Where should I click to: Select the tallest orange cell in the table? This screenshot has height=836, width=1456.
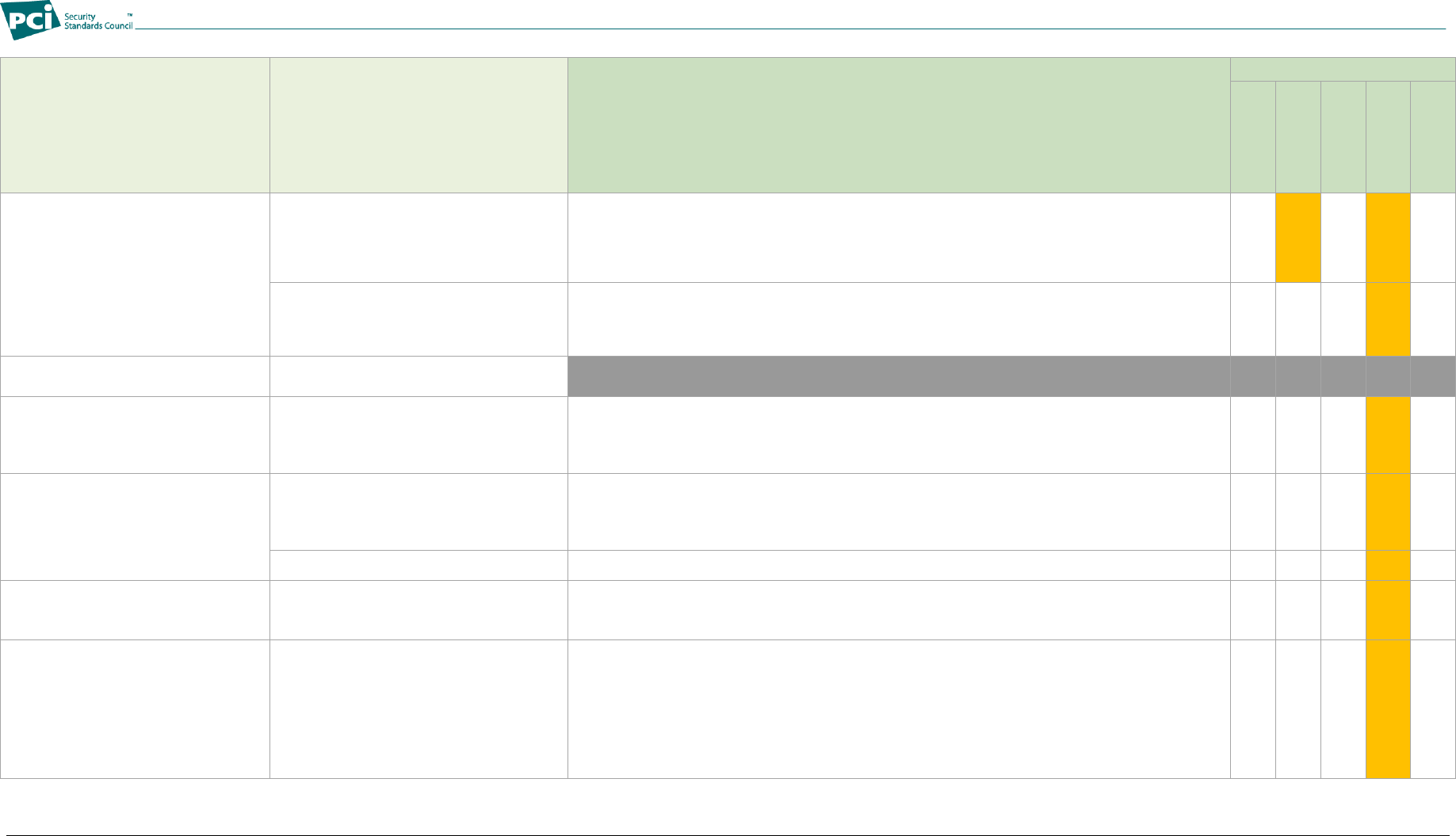(x=1388, y=709)
